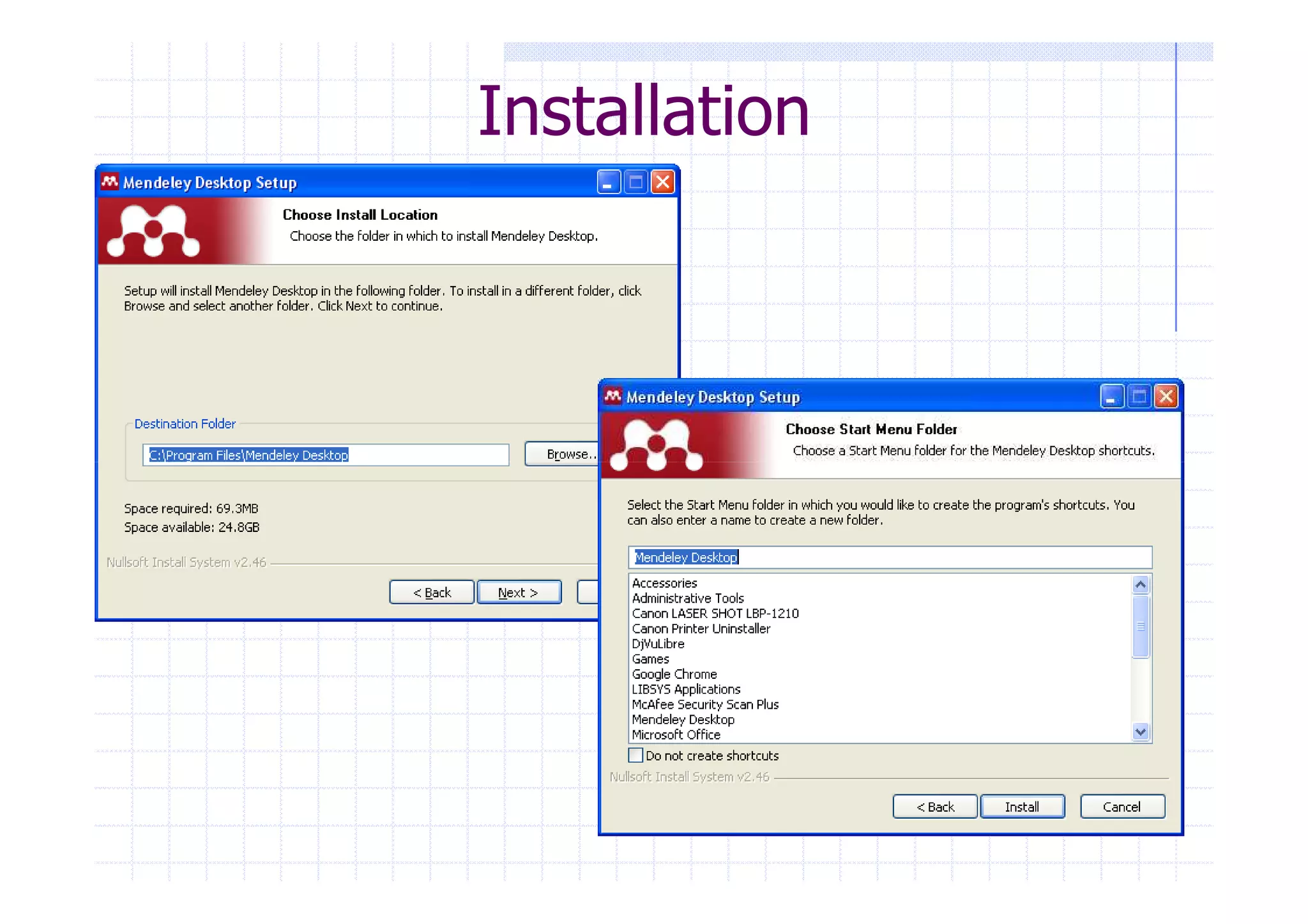The width and height of the screenshot is (1308, 924).
Task: Minimize the Start Menu Folder setup window
Action: [x=1111, y=397]
